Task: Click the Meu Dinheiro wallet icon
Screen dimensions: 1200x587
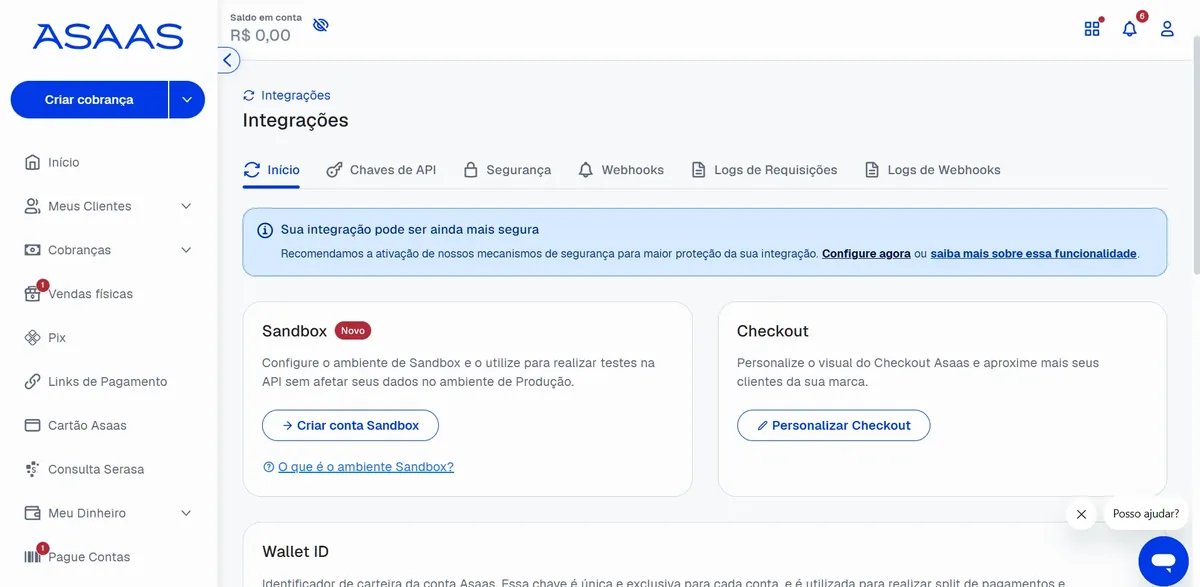Action: [32, 513]
